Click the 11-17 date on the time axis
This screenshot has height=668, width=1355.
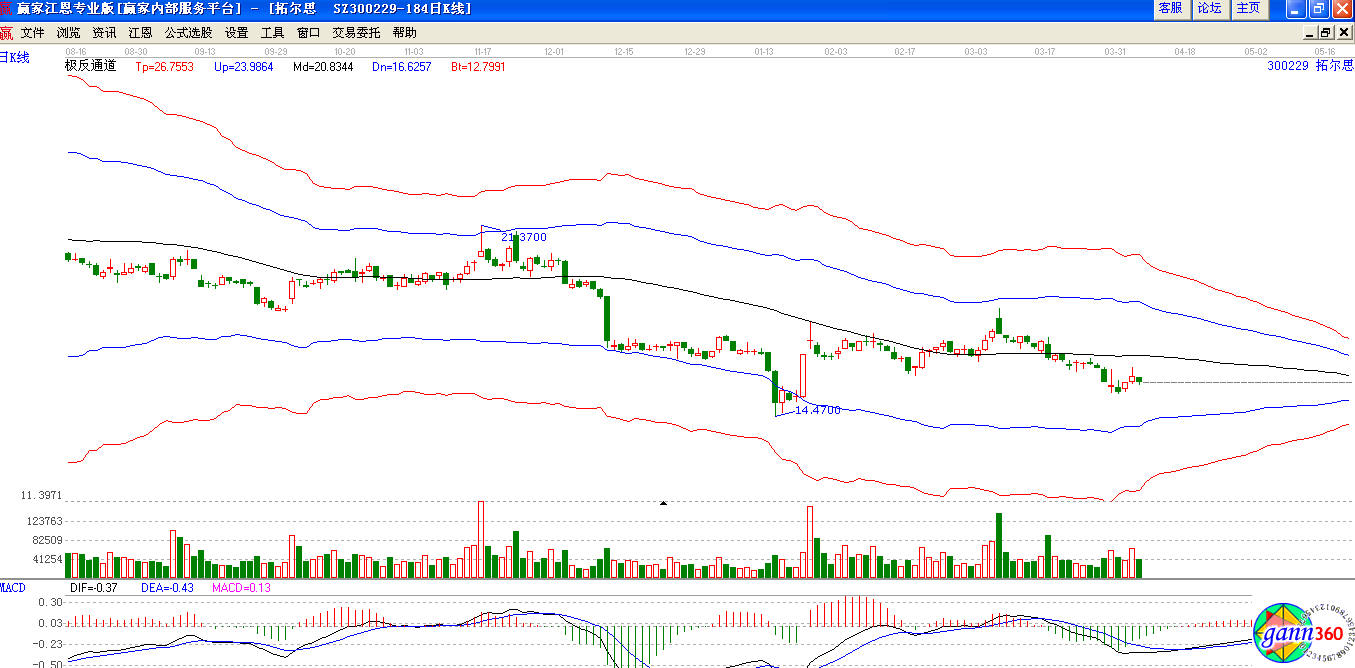484,50
